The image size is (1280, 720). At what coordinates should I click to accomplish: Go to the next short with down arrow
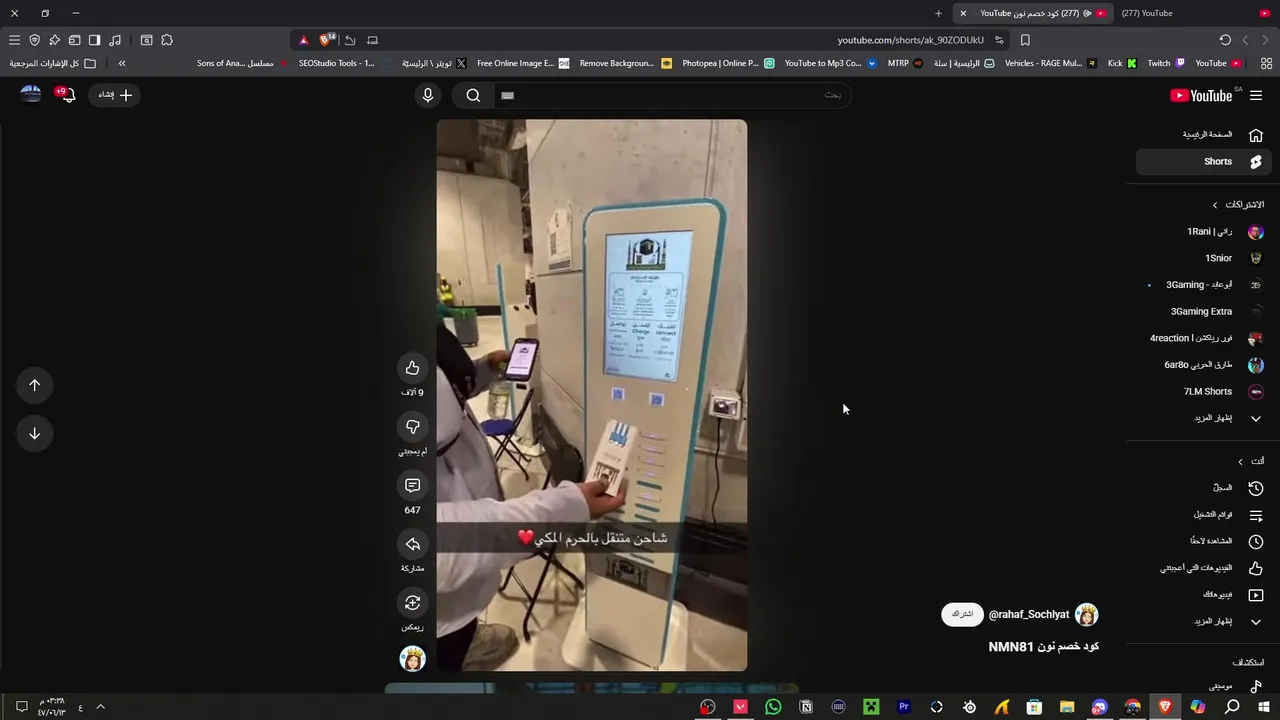34,433
